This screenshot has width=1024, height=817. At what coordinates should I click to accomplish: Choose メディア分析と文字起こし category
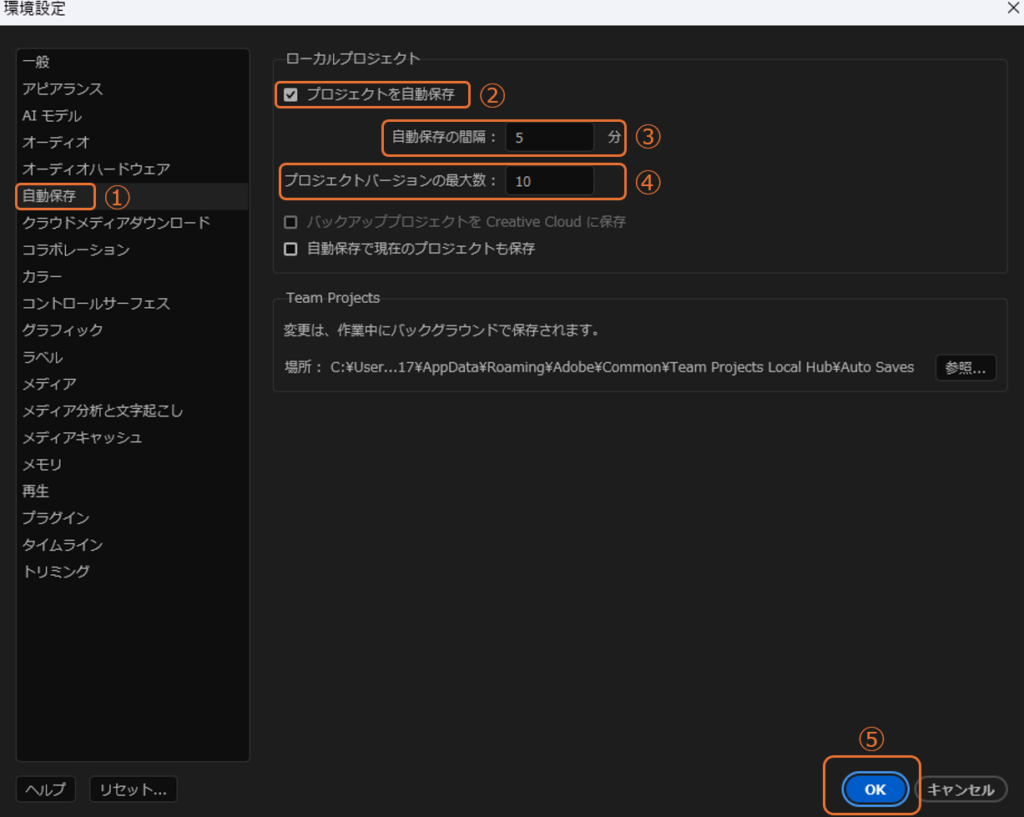coord(102,411)
